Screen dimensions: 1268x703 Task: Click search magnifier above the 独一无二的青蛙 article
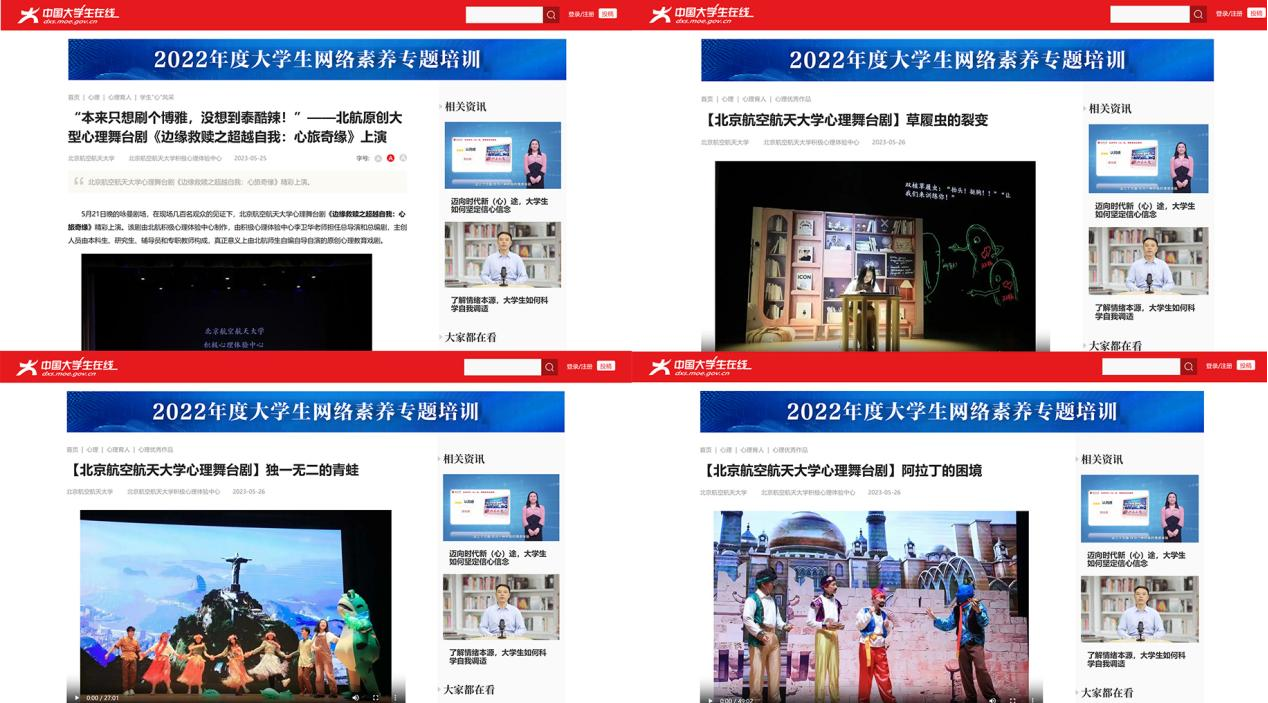(550, 367)
